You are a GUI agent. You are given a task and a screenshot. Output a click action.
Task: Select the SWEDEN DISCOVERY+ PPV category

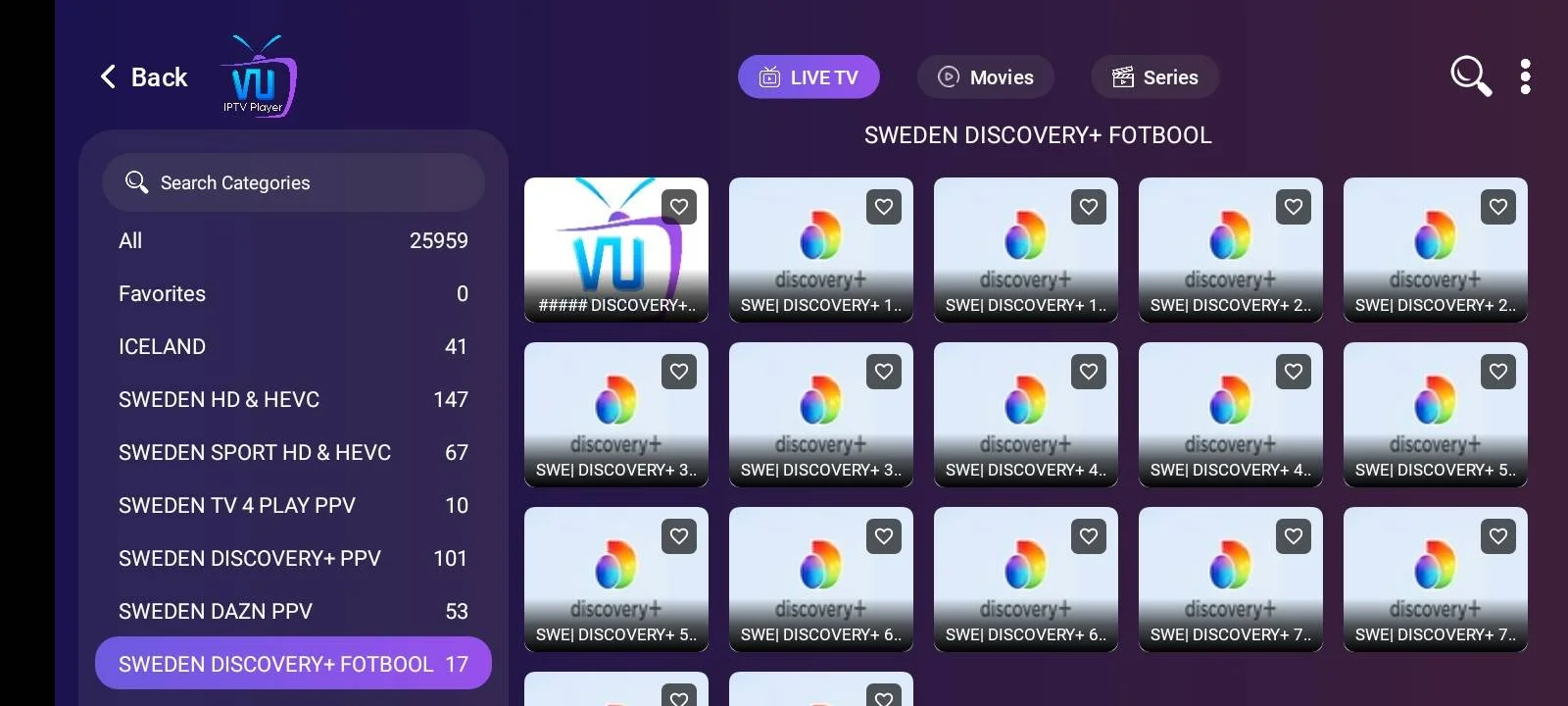tap(293, 558)
